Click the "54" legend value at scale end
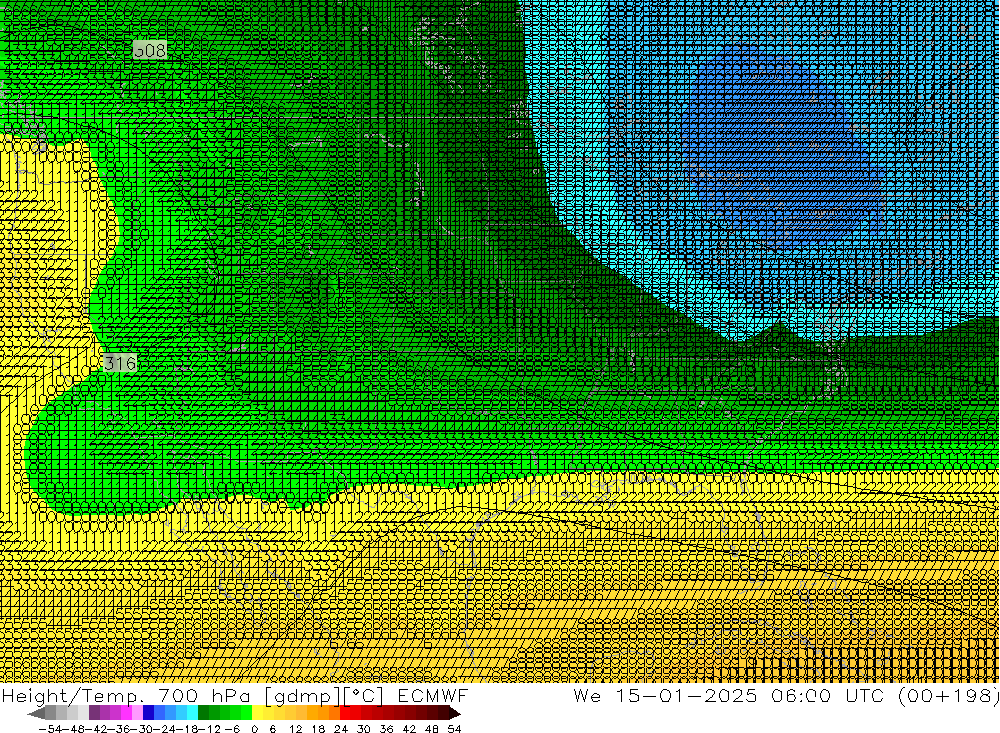The image size is (1000, 733). (x=454, y=729)
